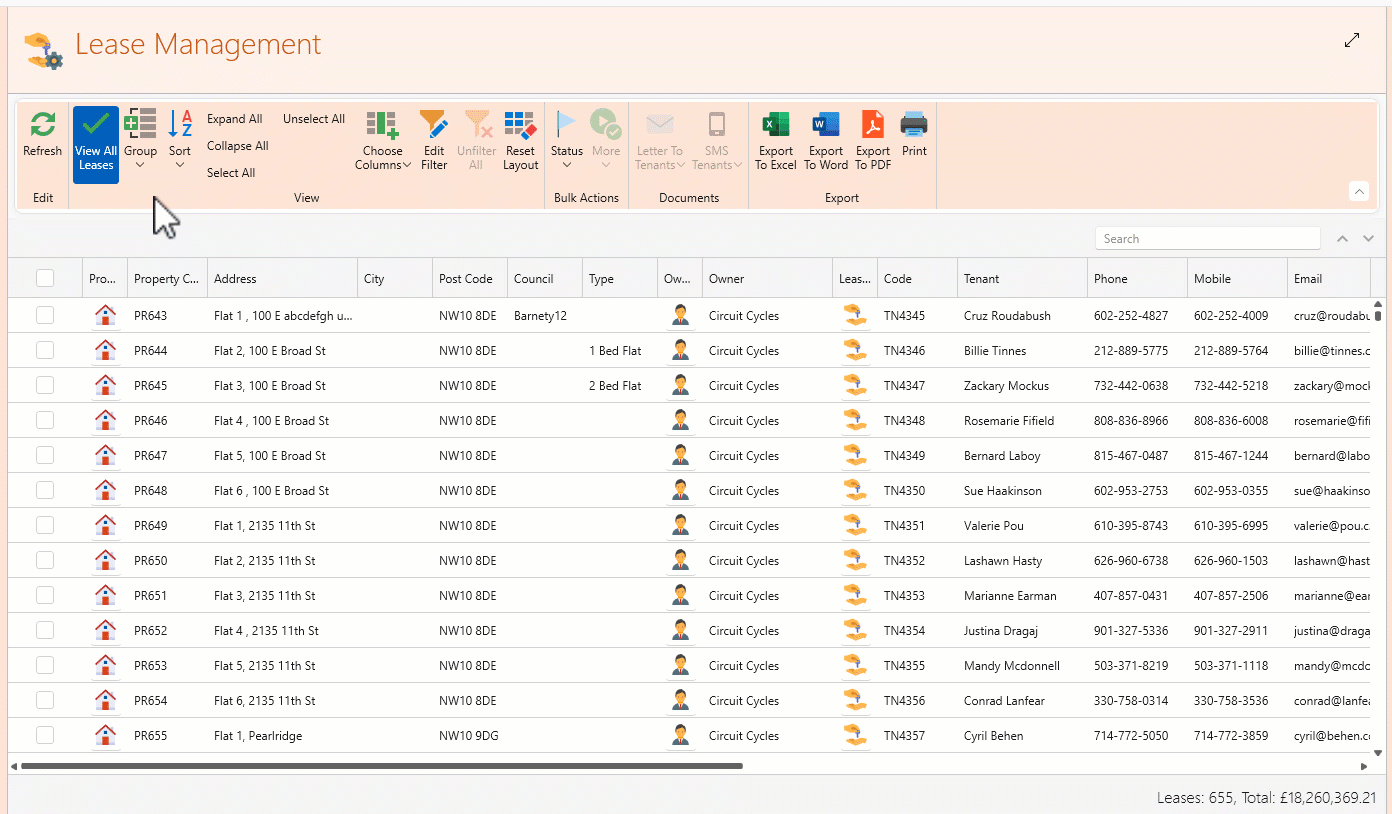Click the Print icon

click(x=914, y=125)
